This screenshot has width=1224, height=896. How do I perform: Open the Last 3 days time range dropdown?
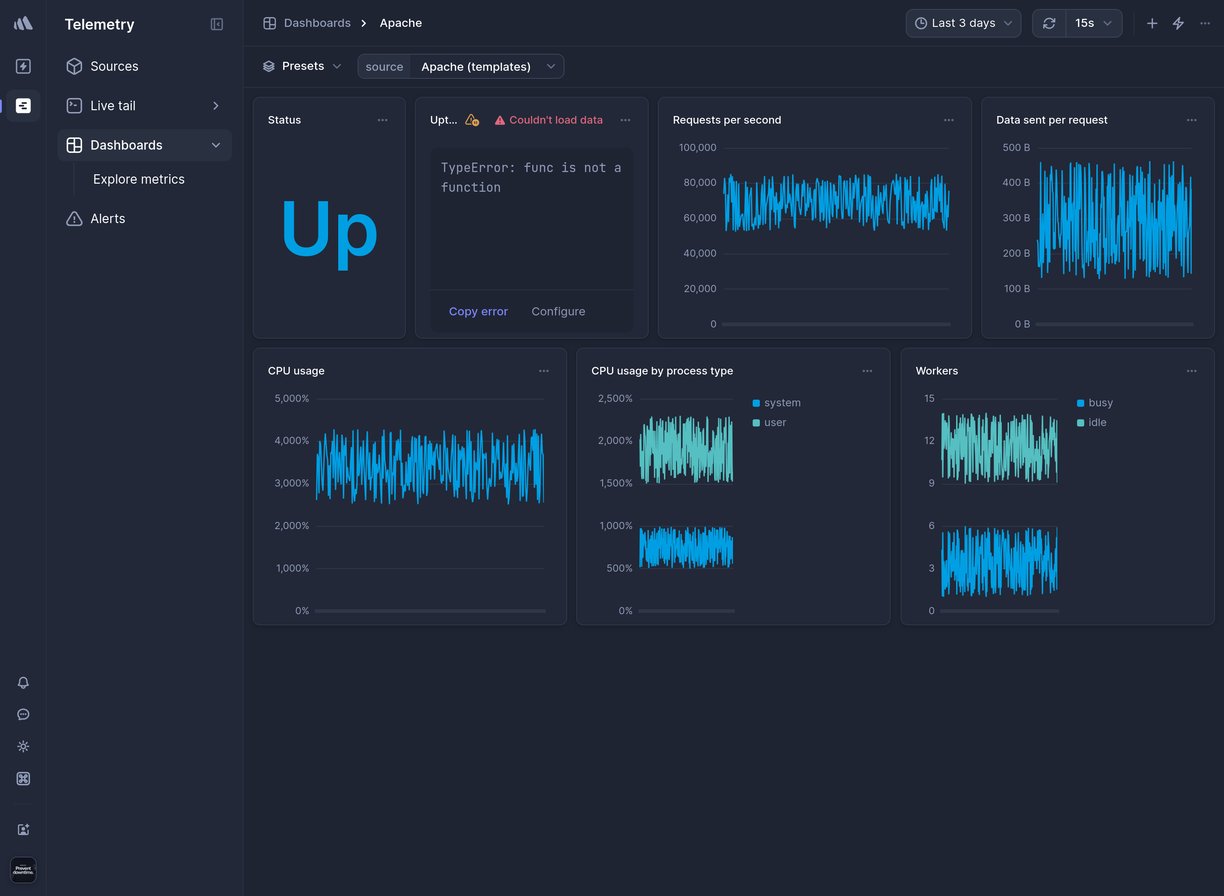point(963,23)
